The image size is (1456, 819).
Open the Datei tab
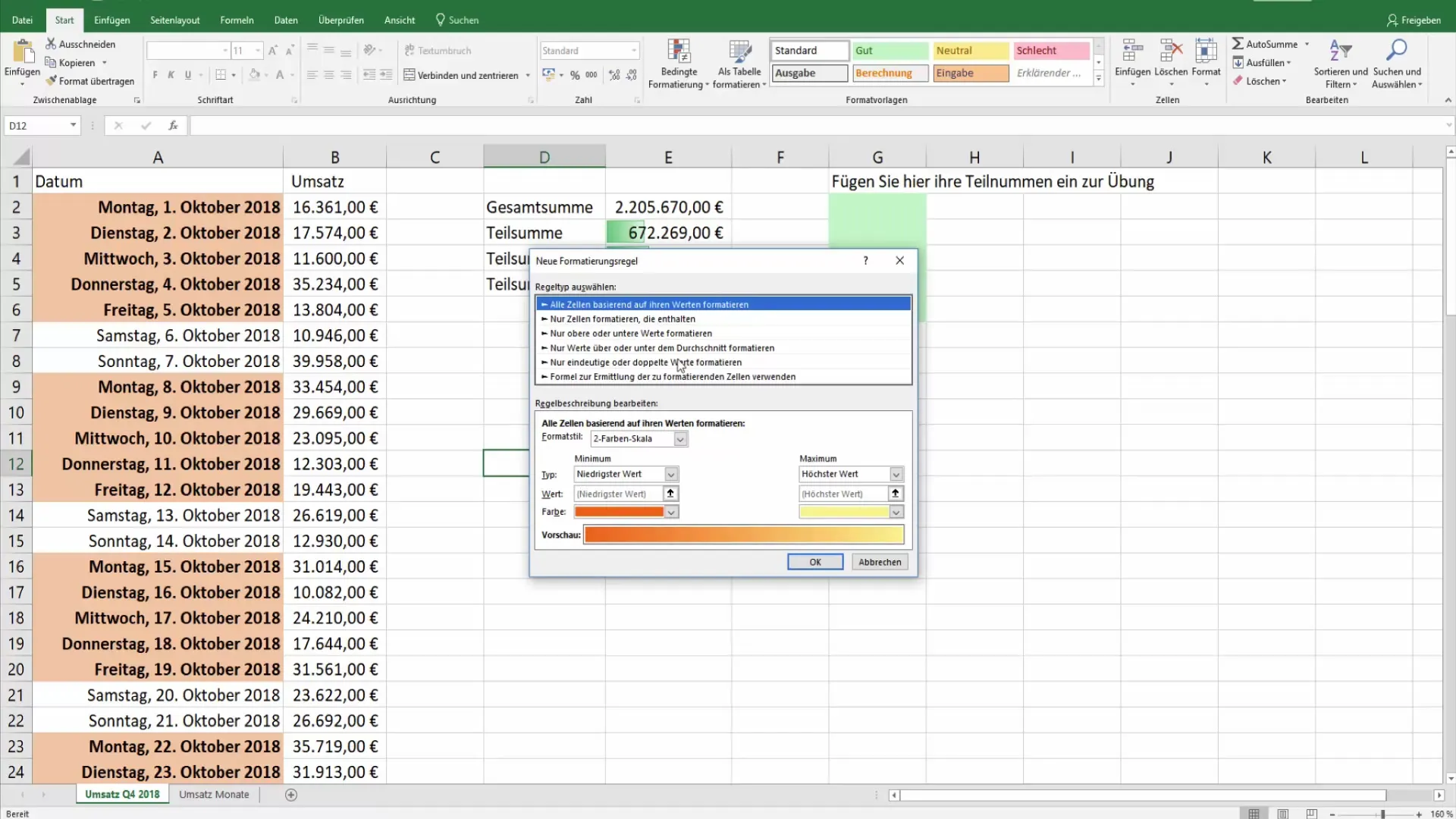pos(22,20)
